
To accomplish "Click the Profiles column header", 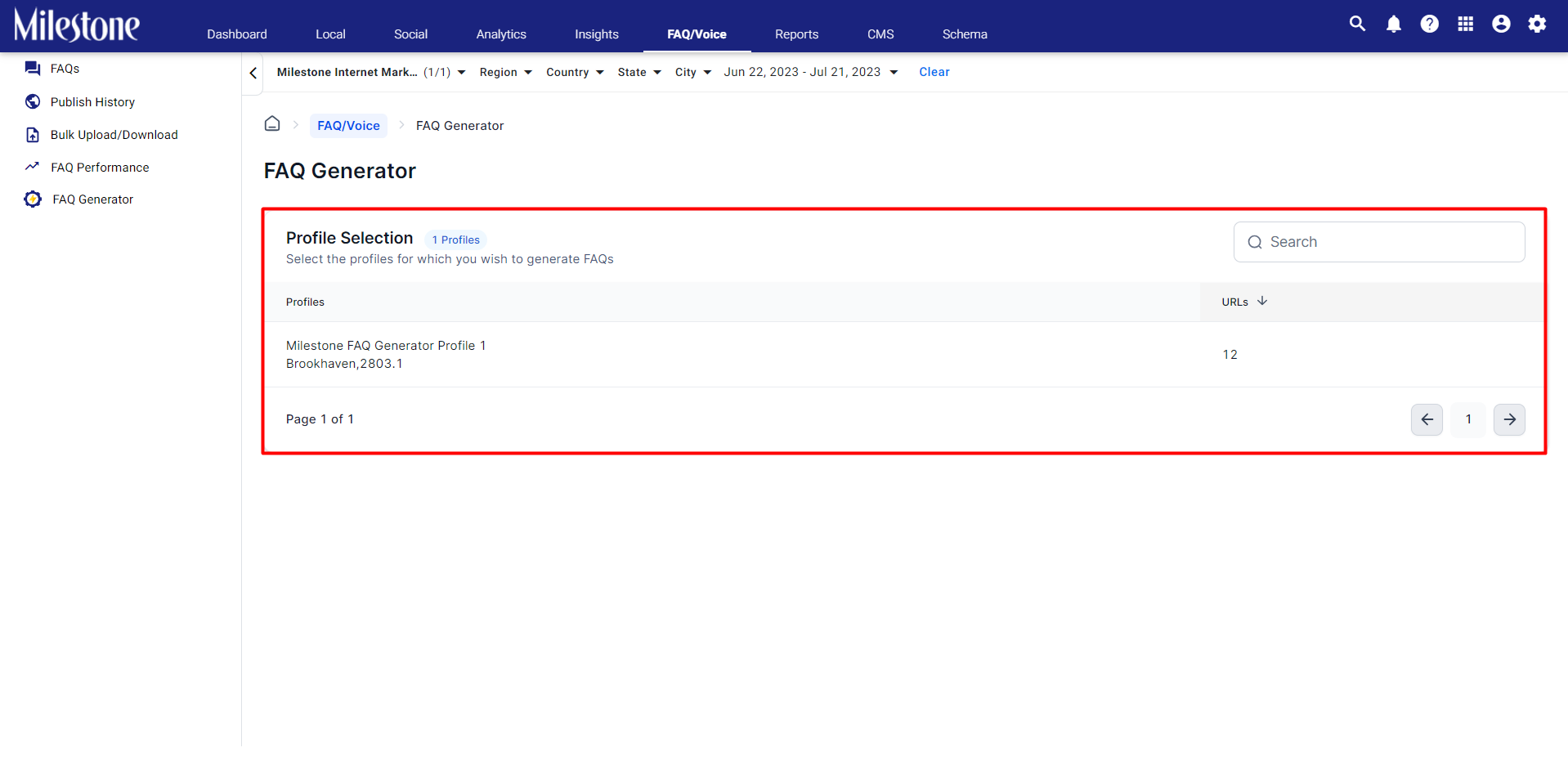I will point(305,302).
